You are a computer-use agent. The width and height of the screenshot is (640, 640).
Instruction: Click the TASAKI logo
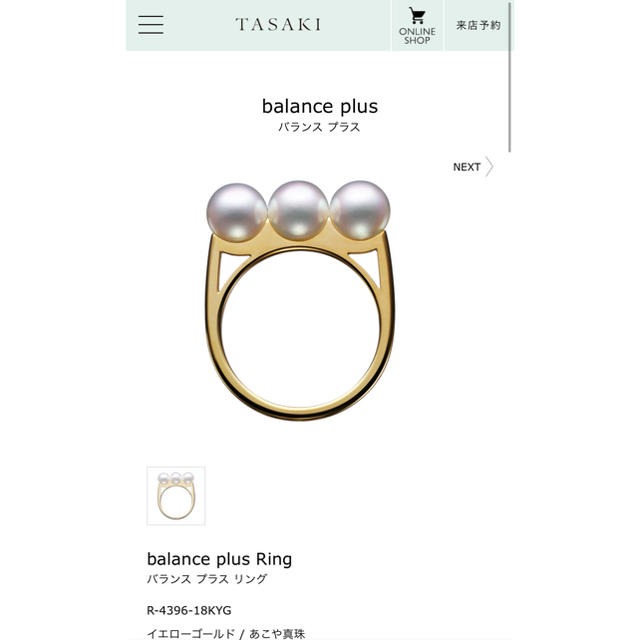click(278, 24)
